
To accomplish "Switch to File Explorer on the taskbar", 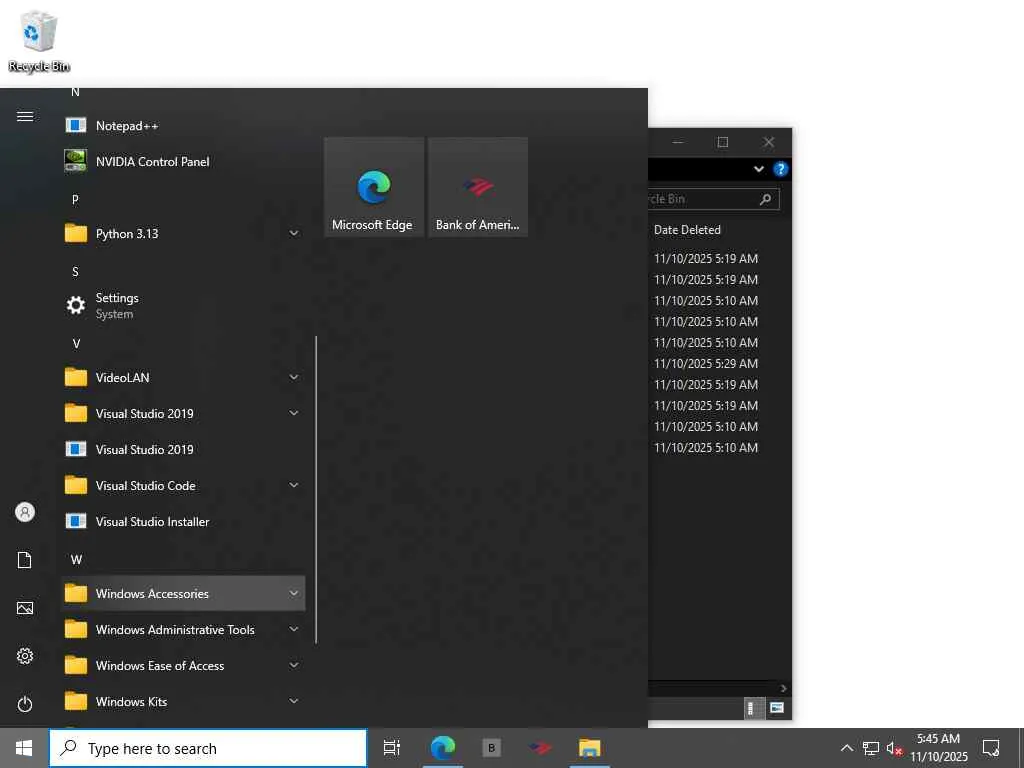I will [589, 748].
